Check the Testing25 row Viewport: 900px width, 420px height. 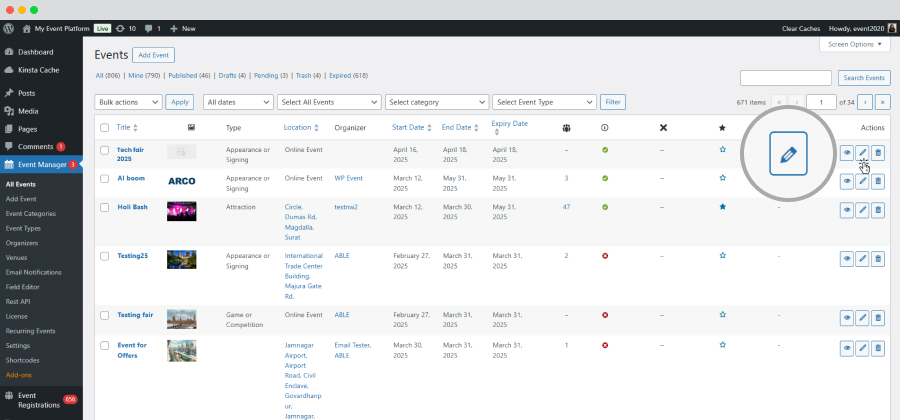(104, 256)
